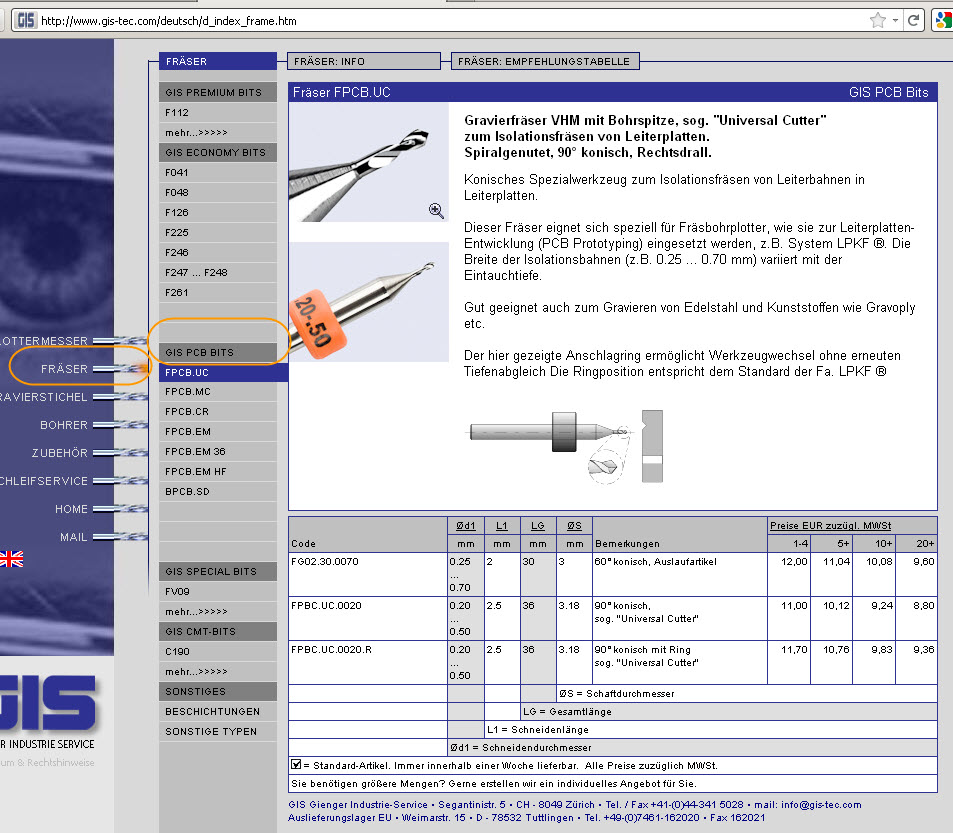Image resolution: width=953 pixels, height=833 pixels.
Task: Click the URL address field
Action: 450,21
